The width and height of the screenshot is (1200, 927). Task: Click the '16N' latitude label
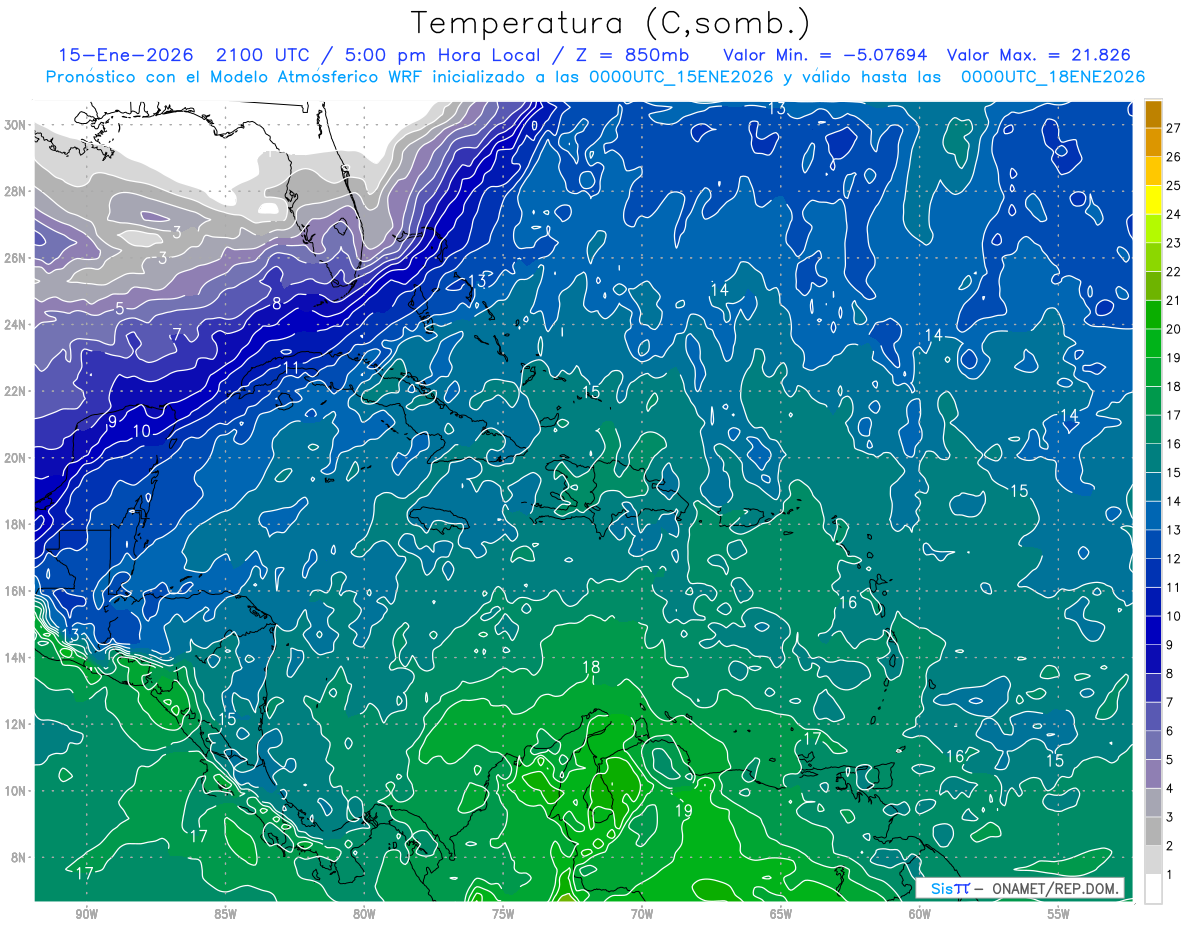click(x=17, y=591)
